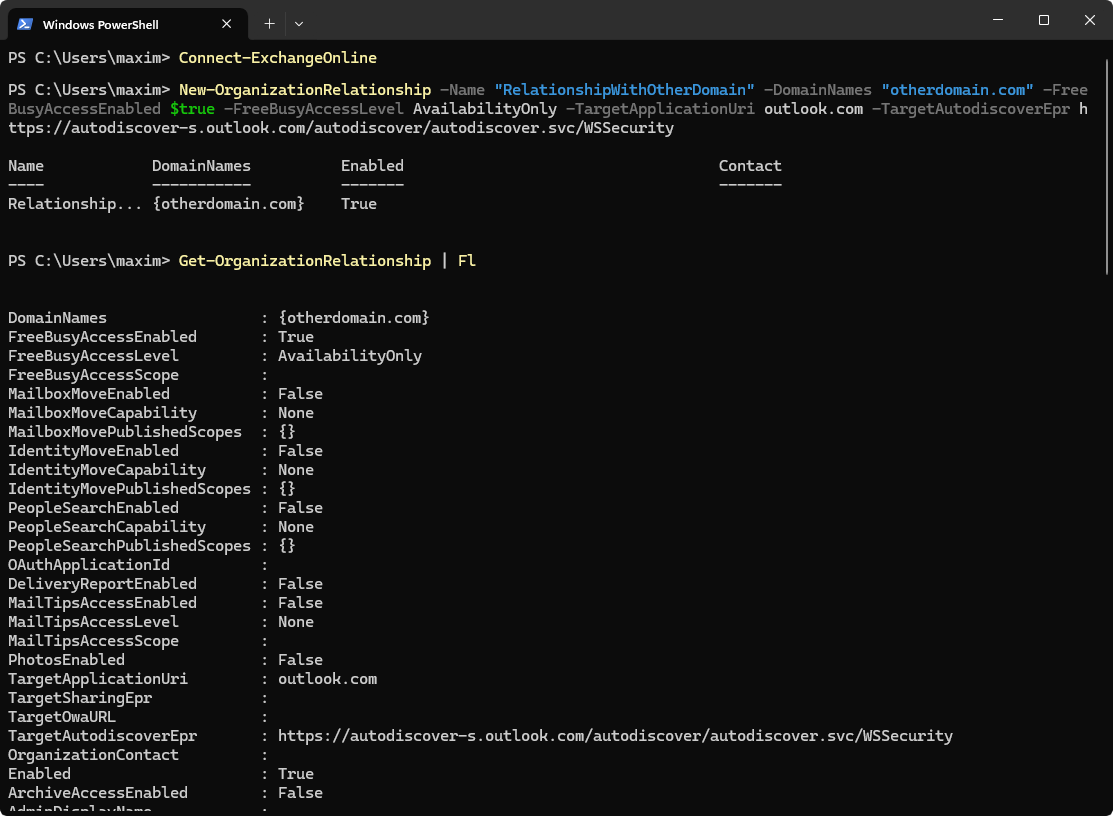Screen dimensions: 1113x816
Task: Click the AvailabilityOnly value of FreeBusyAccessLevel output
Action: click(x=349, y=356)
